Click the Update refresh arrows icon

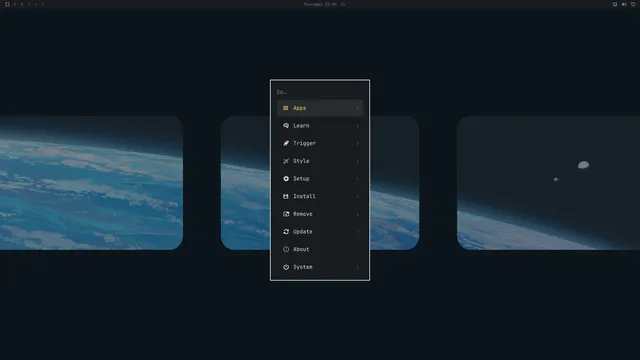[x=286, y=231]
